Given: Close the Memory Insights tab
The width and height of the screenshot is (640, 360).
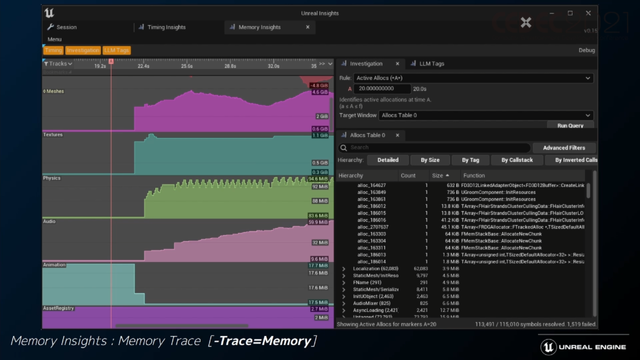Looking at the screenshot, I should pyautogui.click(x=308, y=27).
